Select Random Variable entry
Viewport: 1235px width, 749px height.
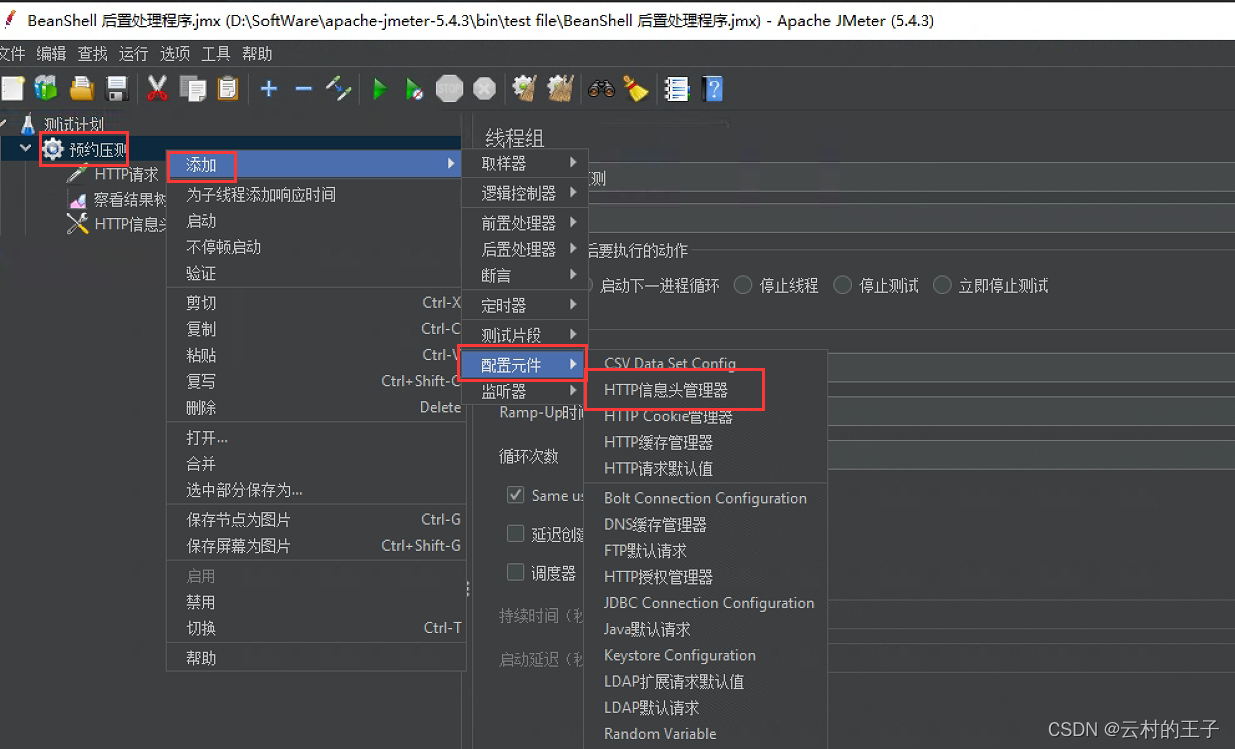point(705,734)
